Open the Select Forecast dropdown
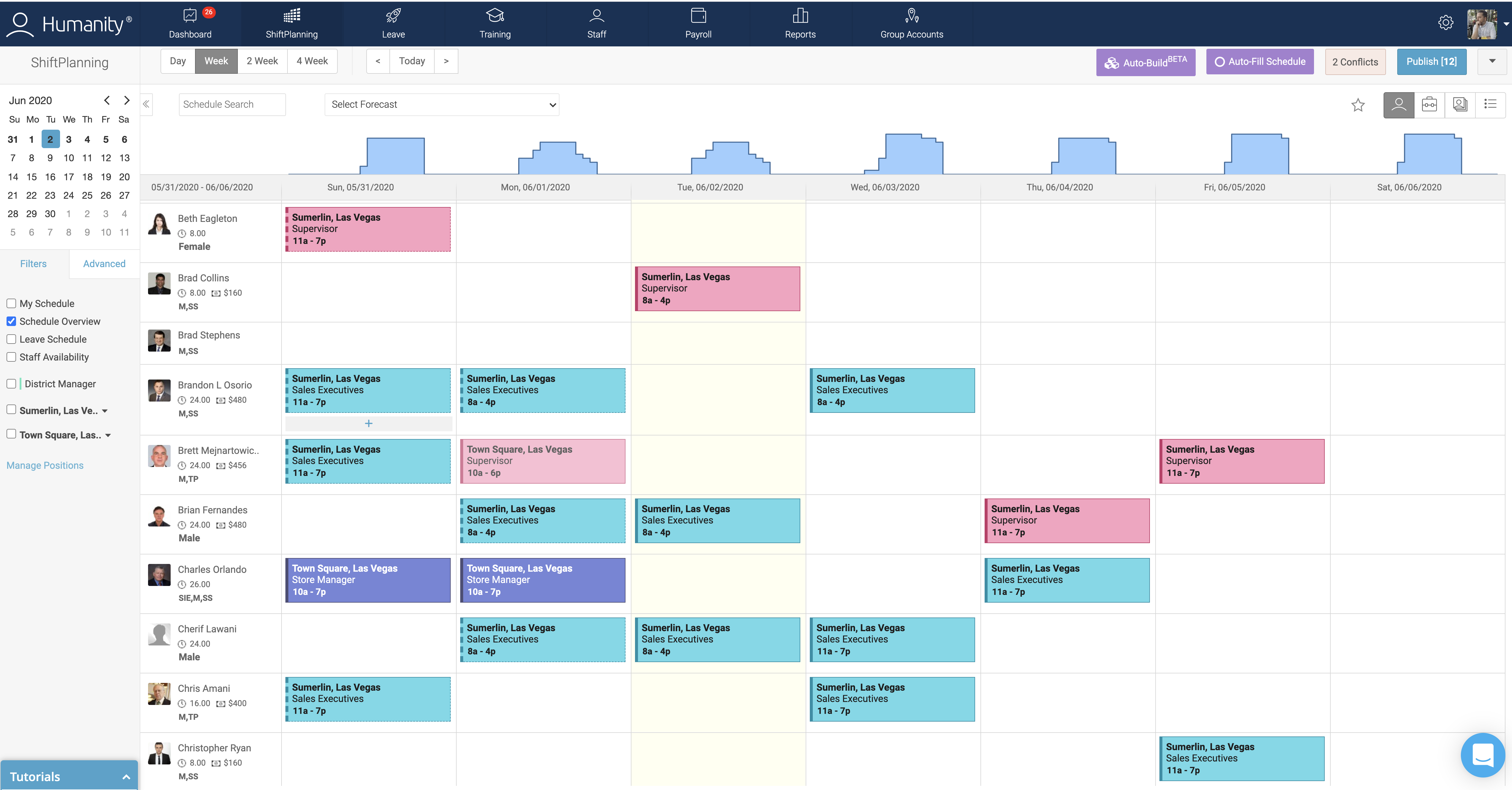1512x790 pixels. tap(441, 105)
